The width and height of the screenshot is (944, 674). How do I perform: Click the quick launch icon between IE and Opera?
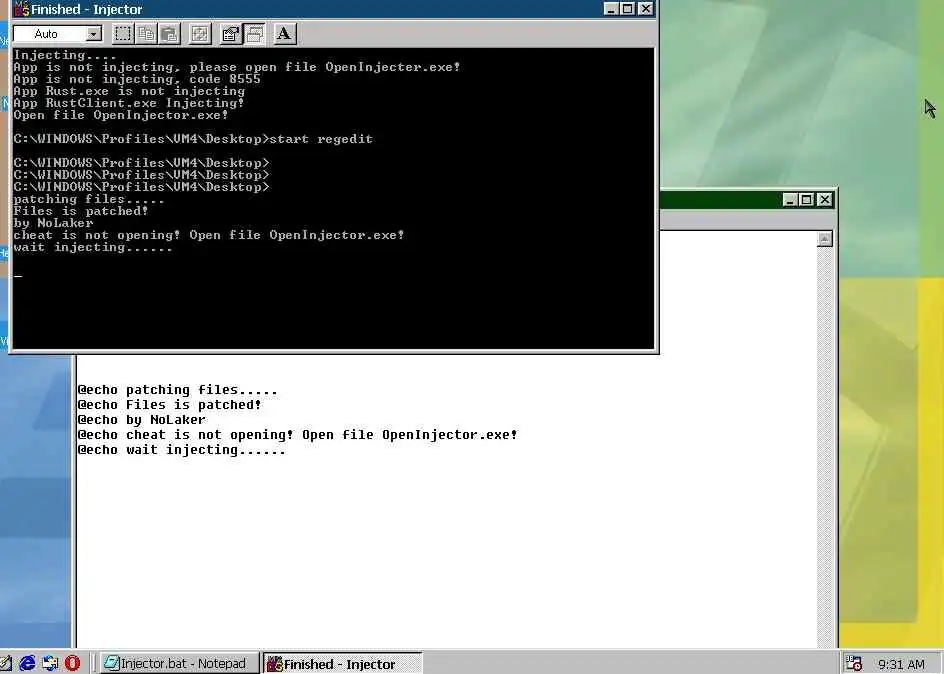coord(50,663)
